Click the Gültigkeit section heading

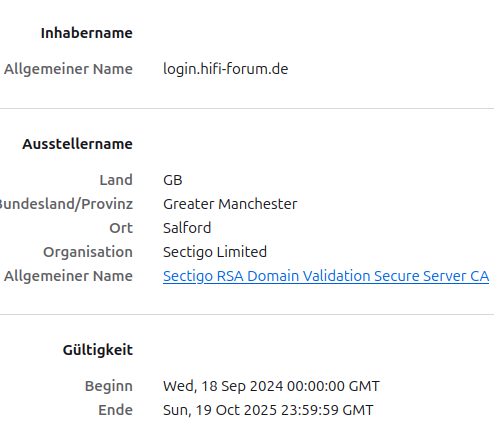click(x=98, y=350)
